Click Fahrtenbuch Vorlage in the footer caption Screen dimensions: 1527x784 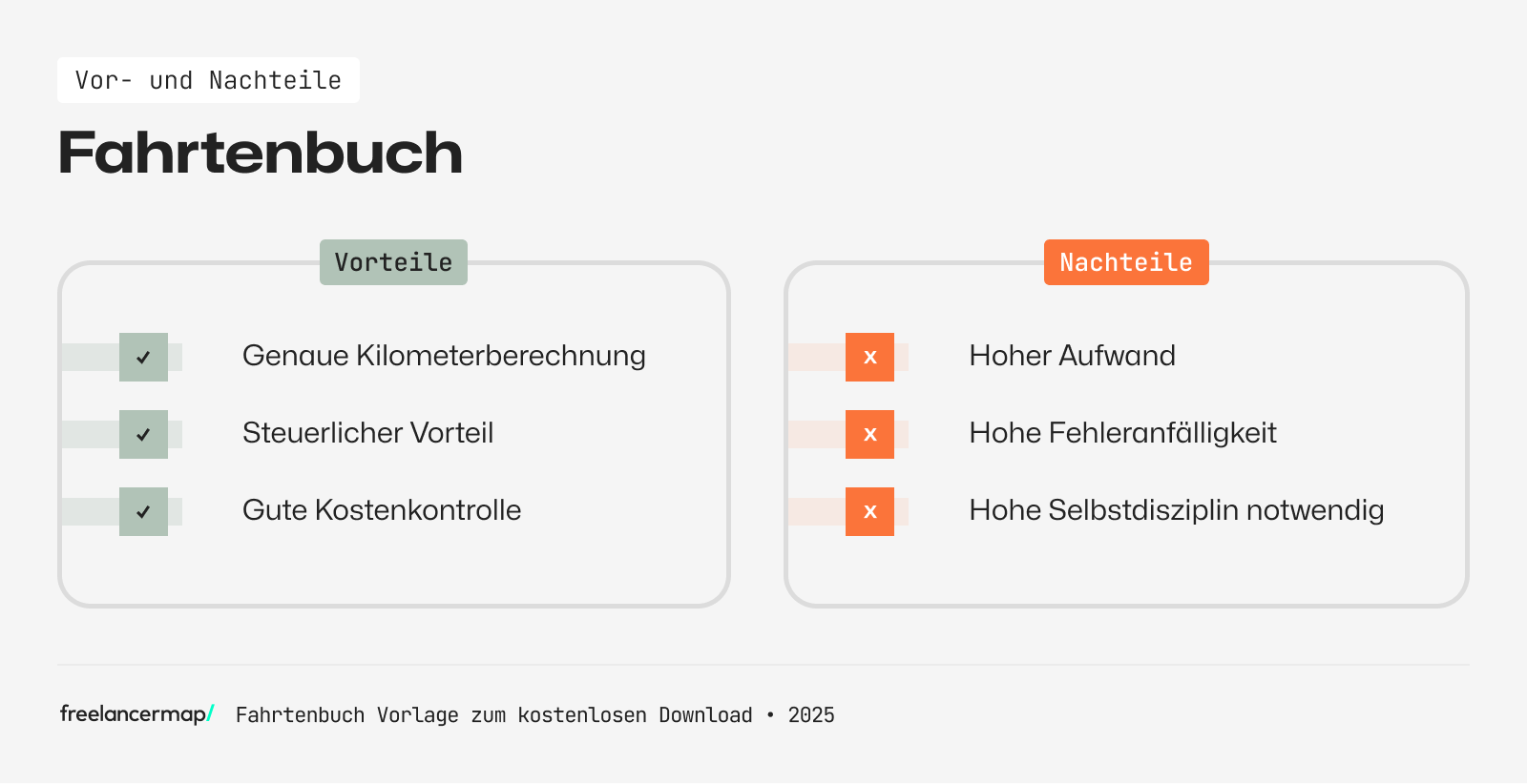(346, 715)
